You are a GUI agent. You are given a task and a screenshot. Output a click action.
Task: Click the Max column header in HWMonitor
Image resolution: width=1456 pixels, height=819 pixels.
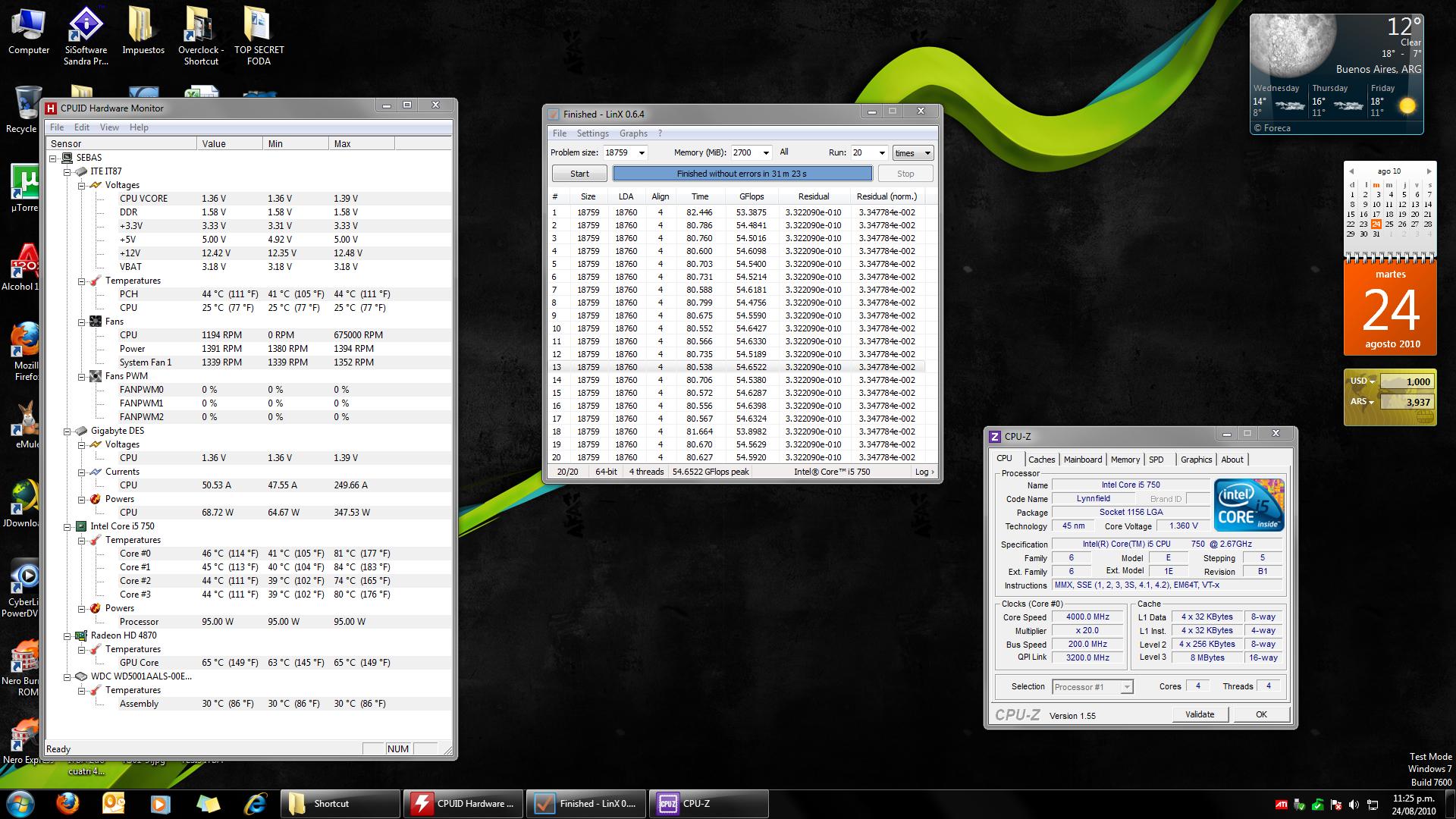coord(362,143)
